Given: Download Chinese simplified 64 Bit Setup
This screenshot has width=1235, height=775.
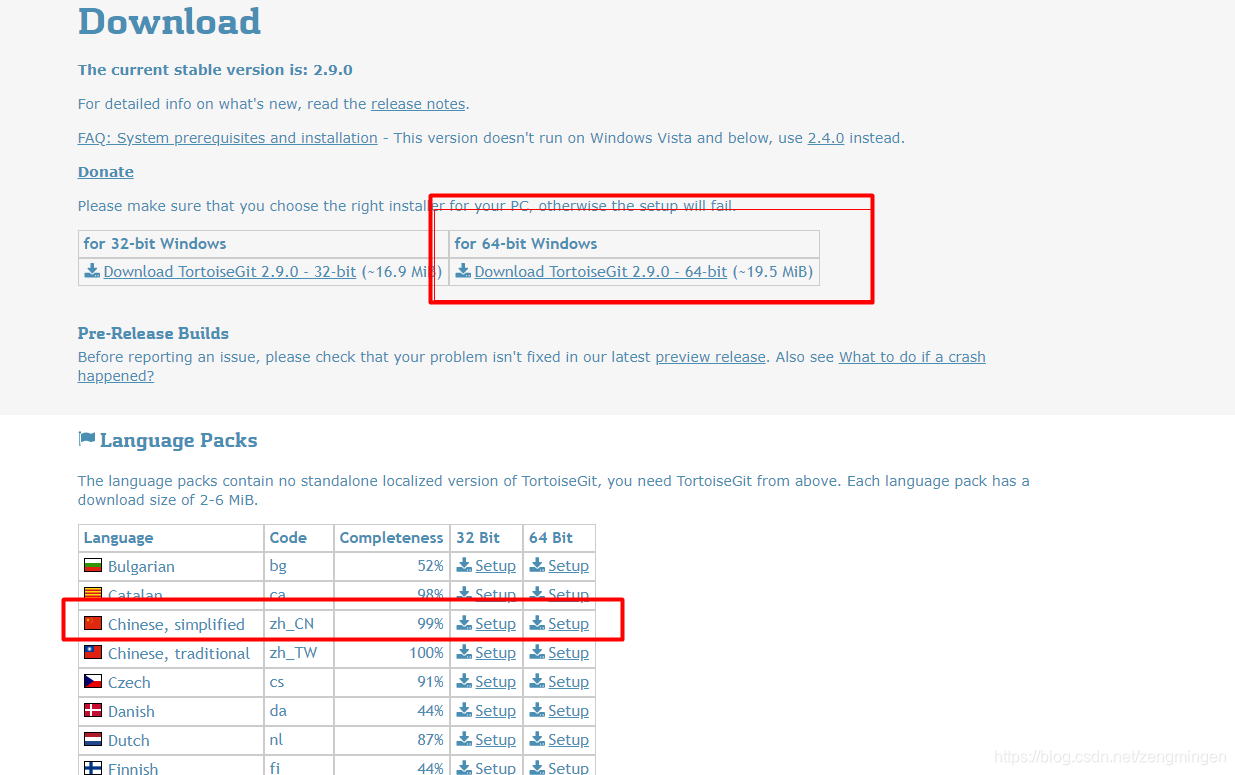Looking at the screenshot, I should (568, 624).
